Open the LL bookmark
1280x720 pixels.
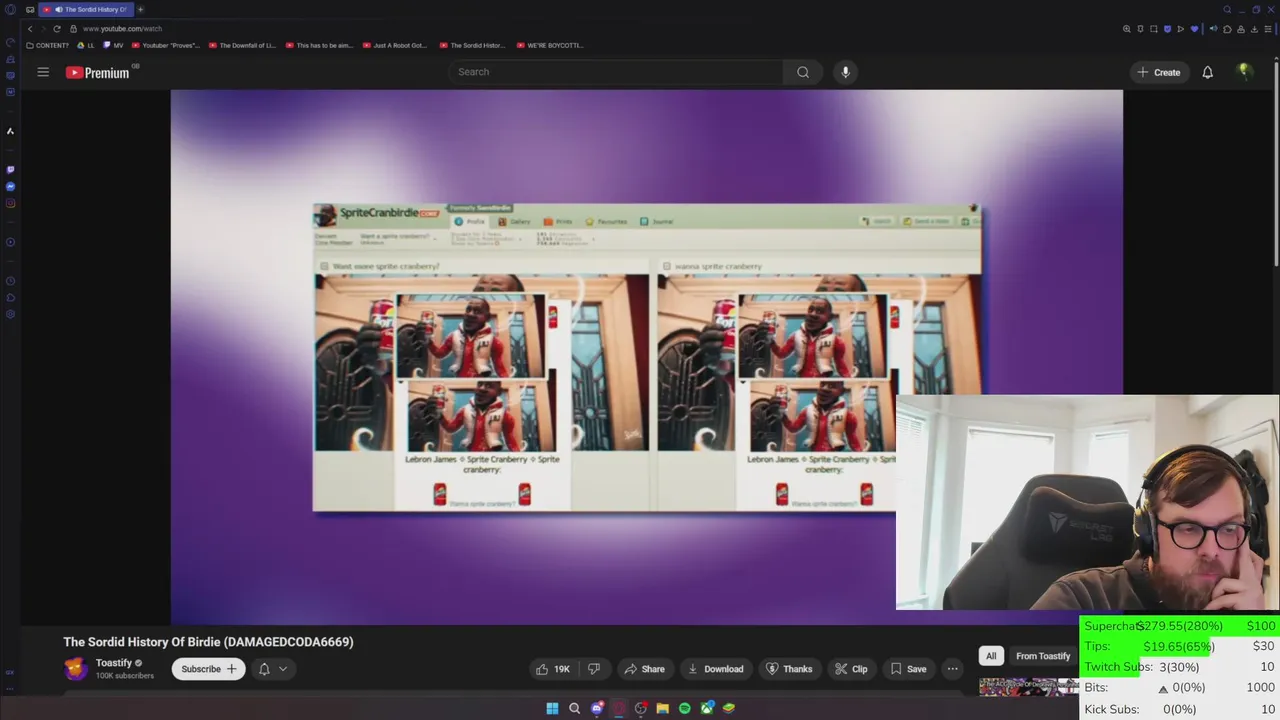pos(86,45)
